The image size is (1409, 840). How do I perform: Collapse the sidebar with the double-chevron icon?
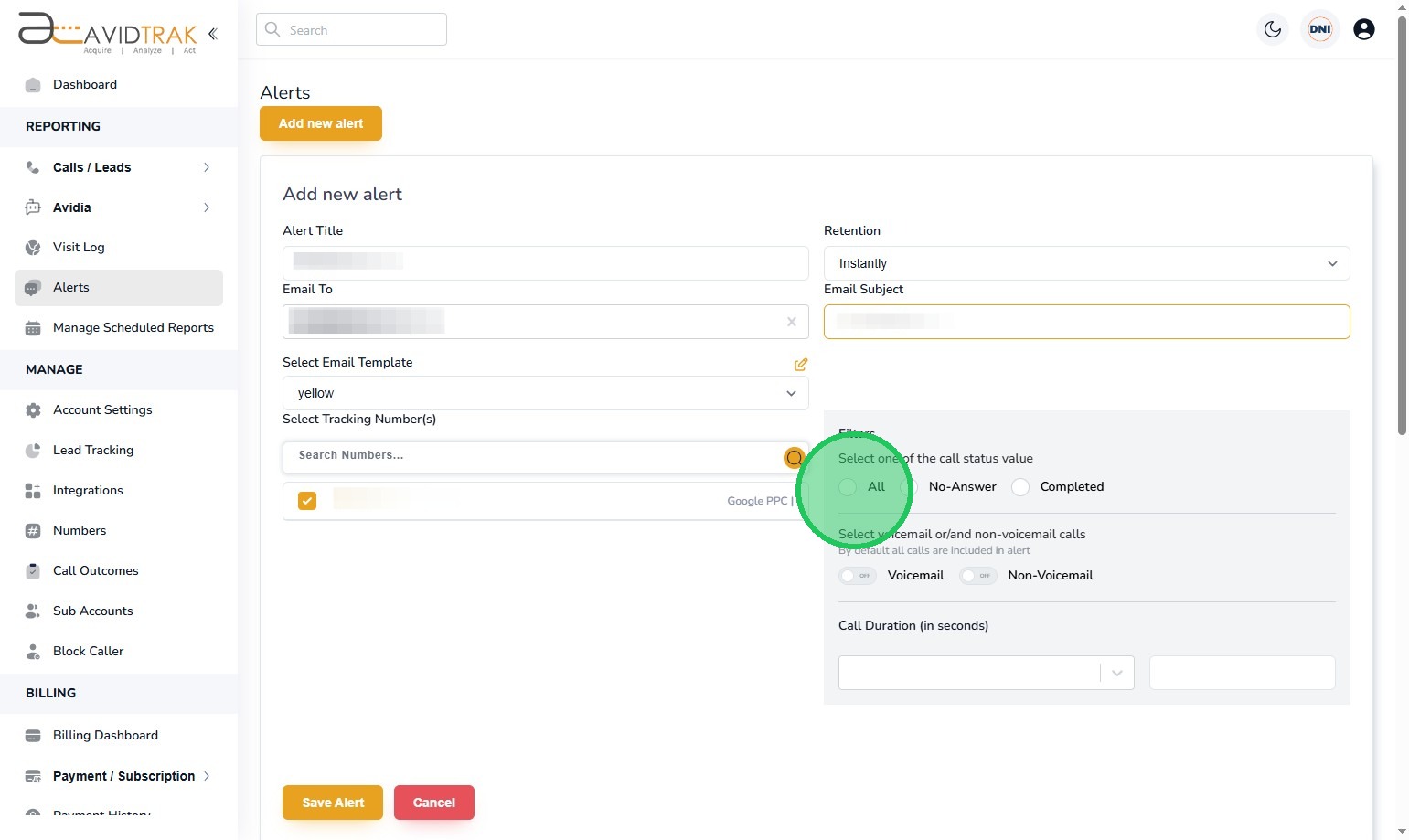coord(212,34)
